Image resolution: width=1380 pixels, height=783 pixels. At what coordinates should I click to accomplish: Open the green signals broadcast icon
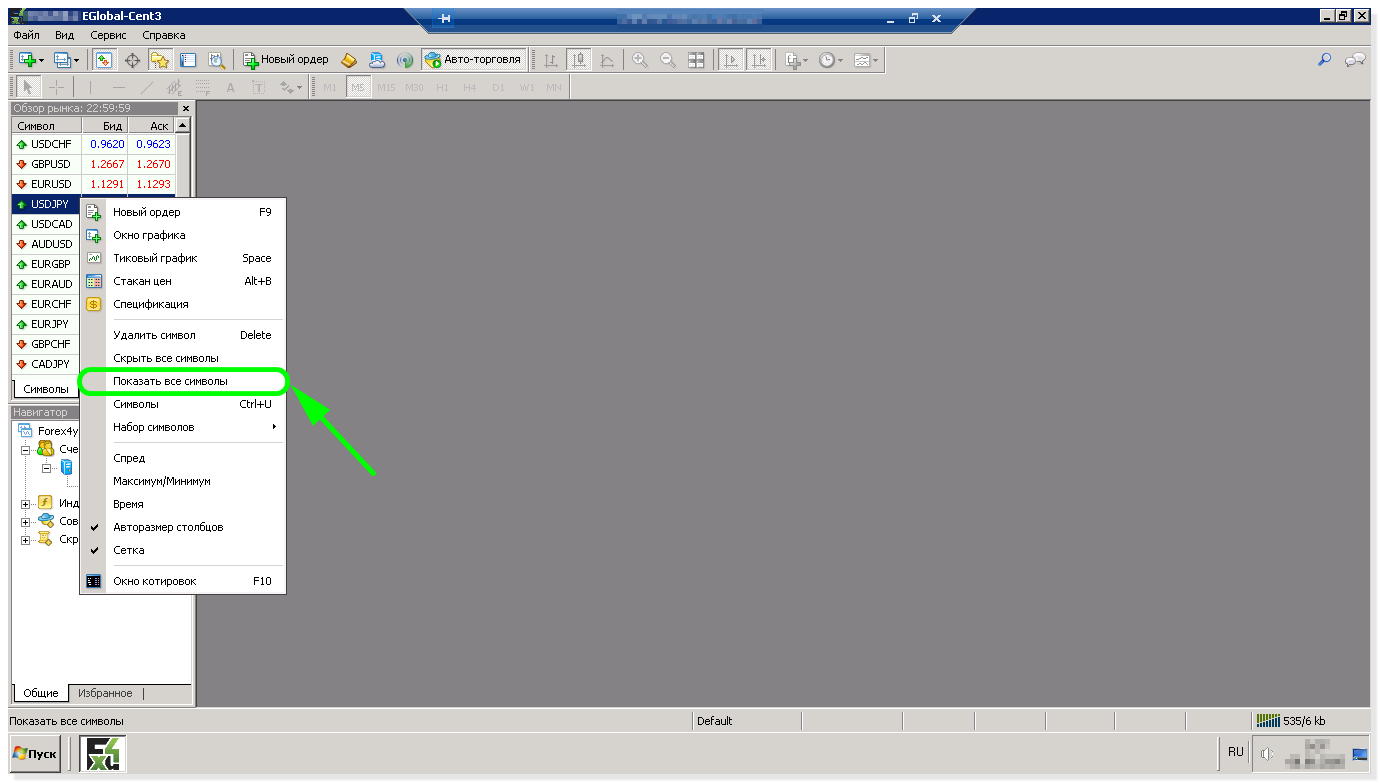pyautogui.click(x=405, y=60)
